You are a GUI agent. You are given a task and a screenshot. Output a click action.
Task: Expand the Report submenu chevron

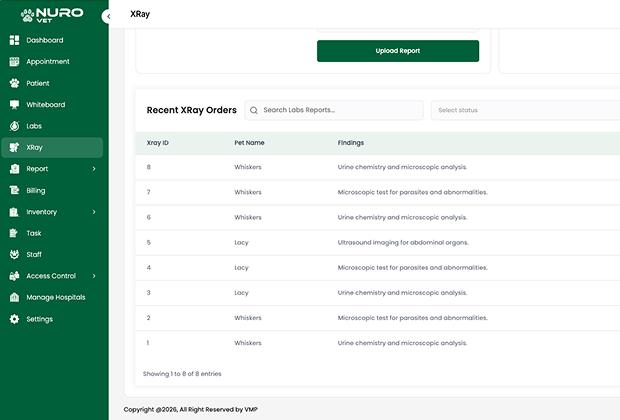click(94, 169)
